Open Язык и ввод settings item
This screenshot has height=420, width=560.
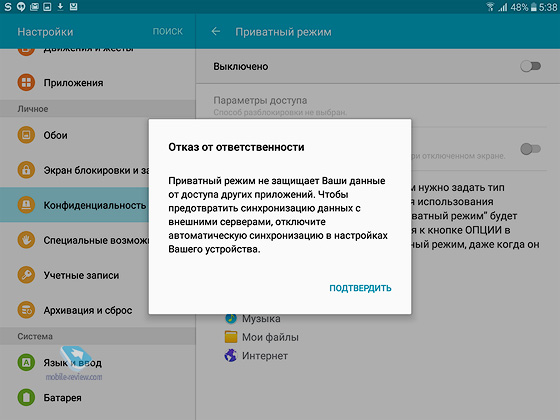click(x=98, y=362)
